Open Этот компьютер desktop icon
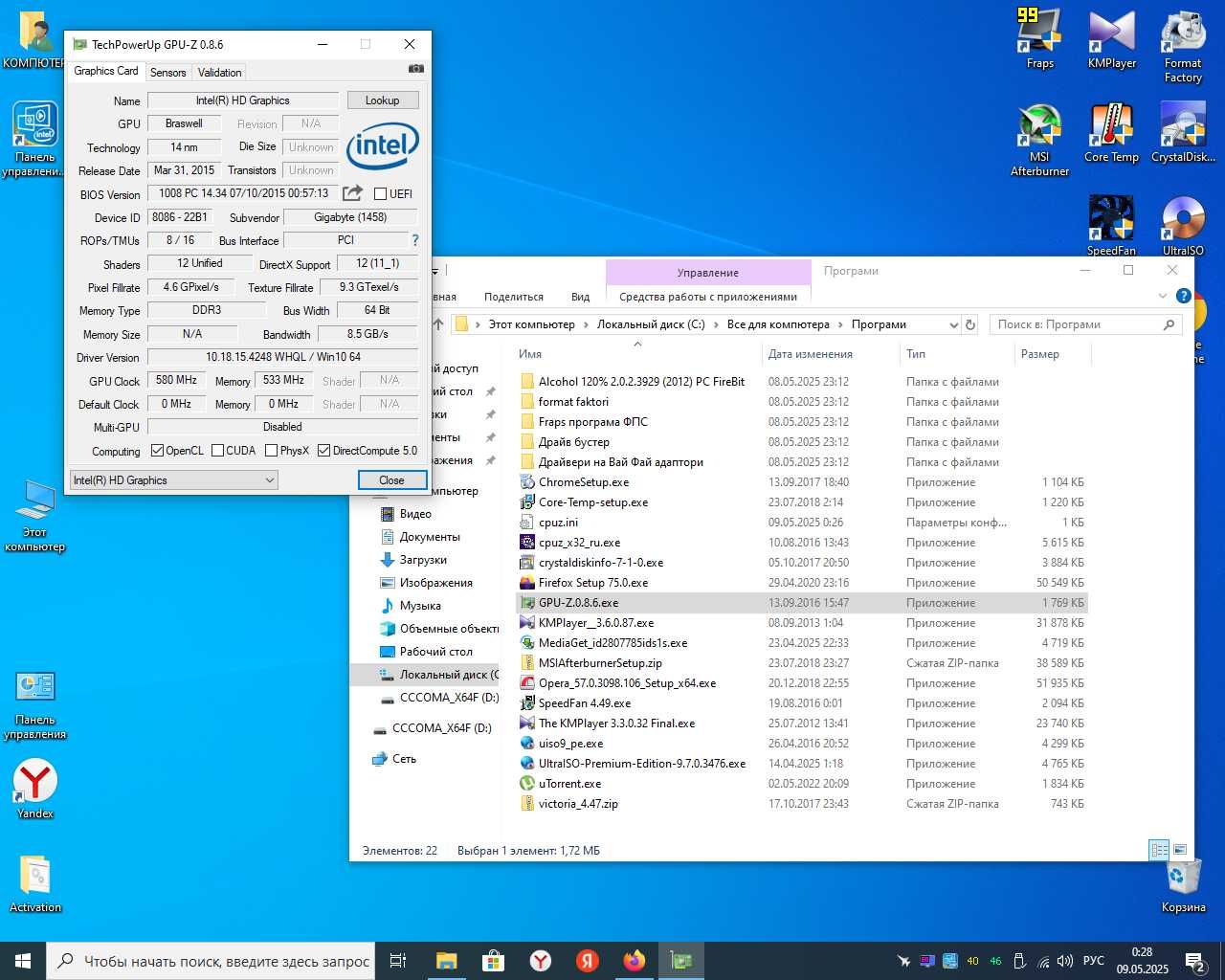The image size is (1225, 980). (35, 515)
